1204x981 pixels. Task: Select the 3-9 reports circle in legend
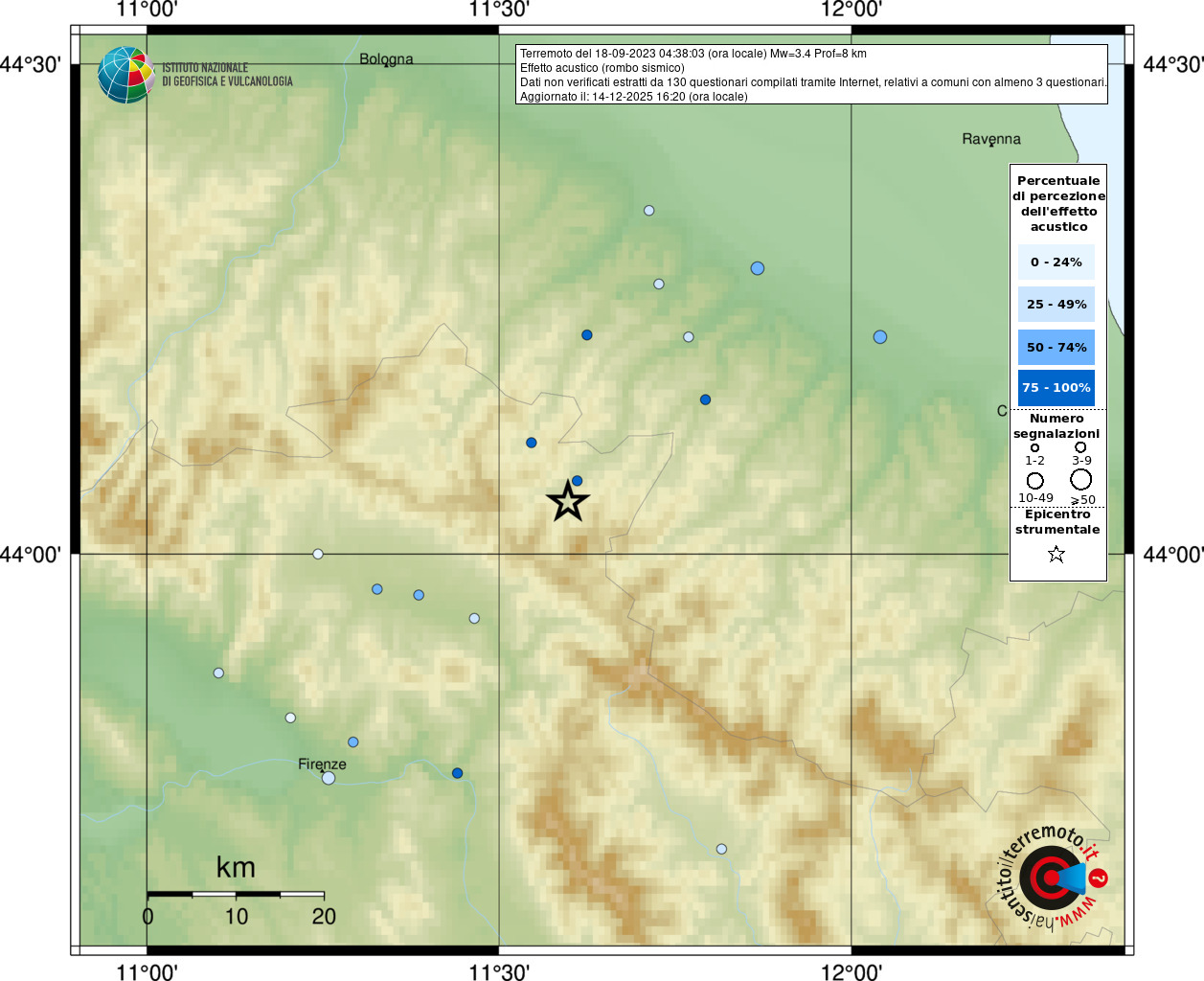1080,446
